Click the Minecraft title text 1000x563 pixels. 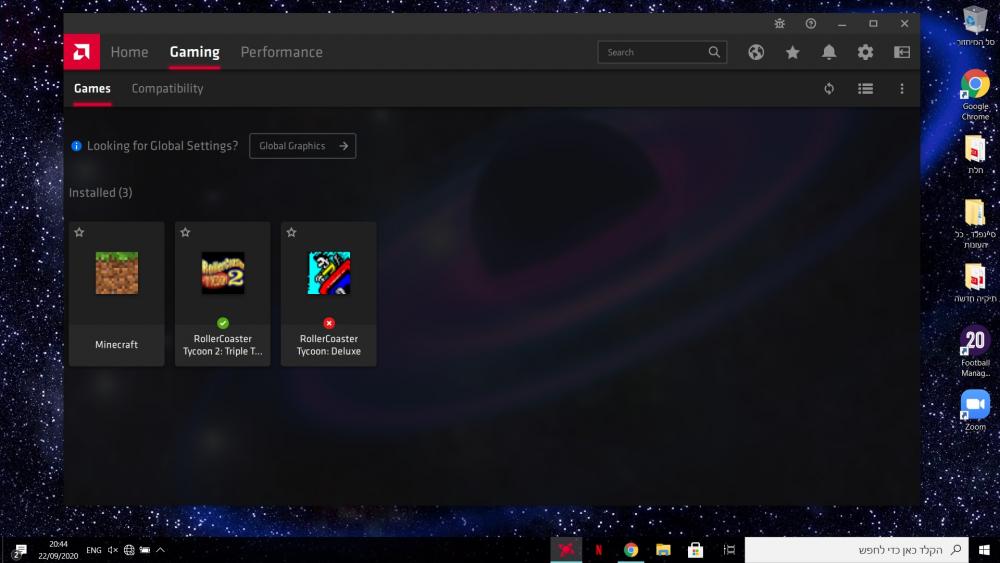tap(117, 345)
